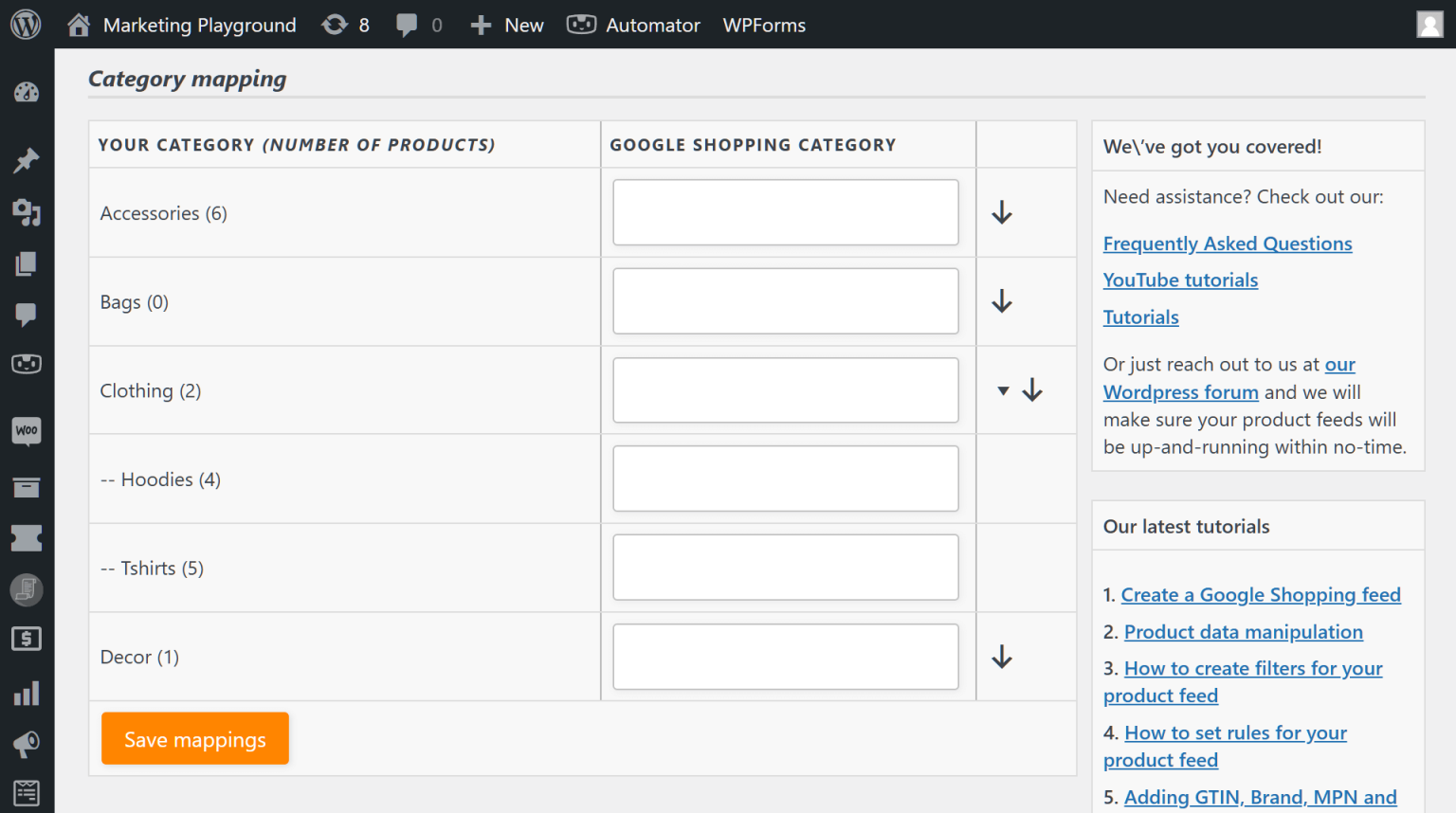Click the down arrow beside Decor

(1002, 657)
